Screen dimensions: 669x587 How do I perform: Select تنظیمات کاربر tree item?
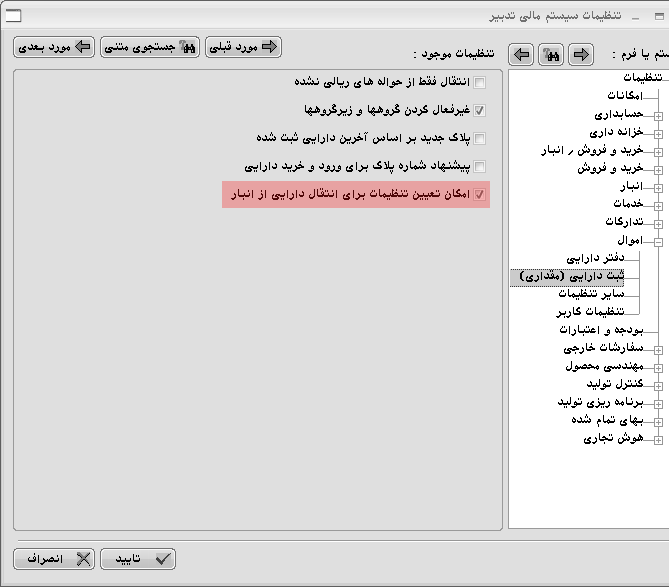click(x=588, y=312)
